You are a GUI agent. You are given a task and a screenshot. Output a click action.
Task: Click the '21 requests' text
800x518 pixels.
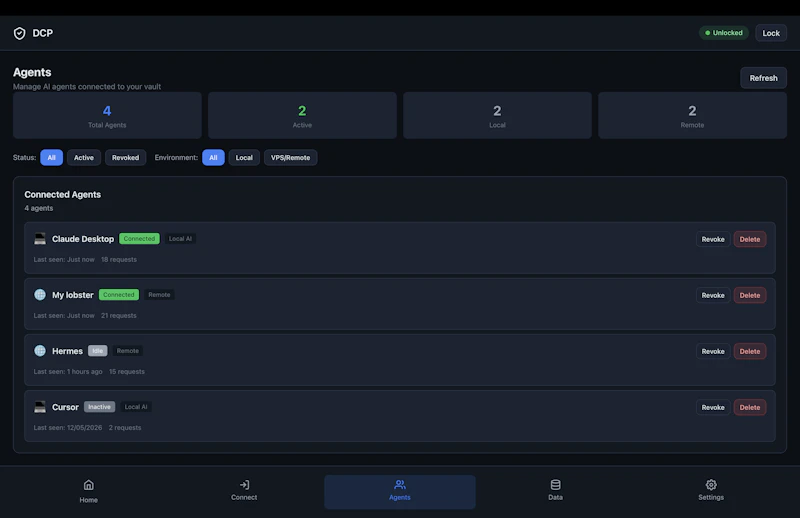coord(119,315)
